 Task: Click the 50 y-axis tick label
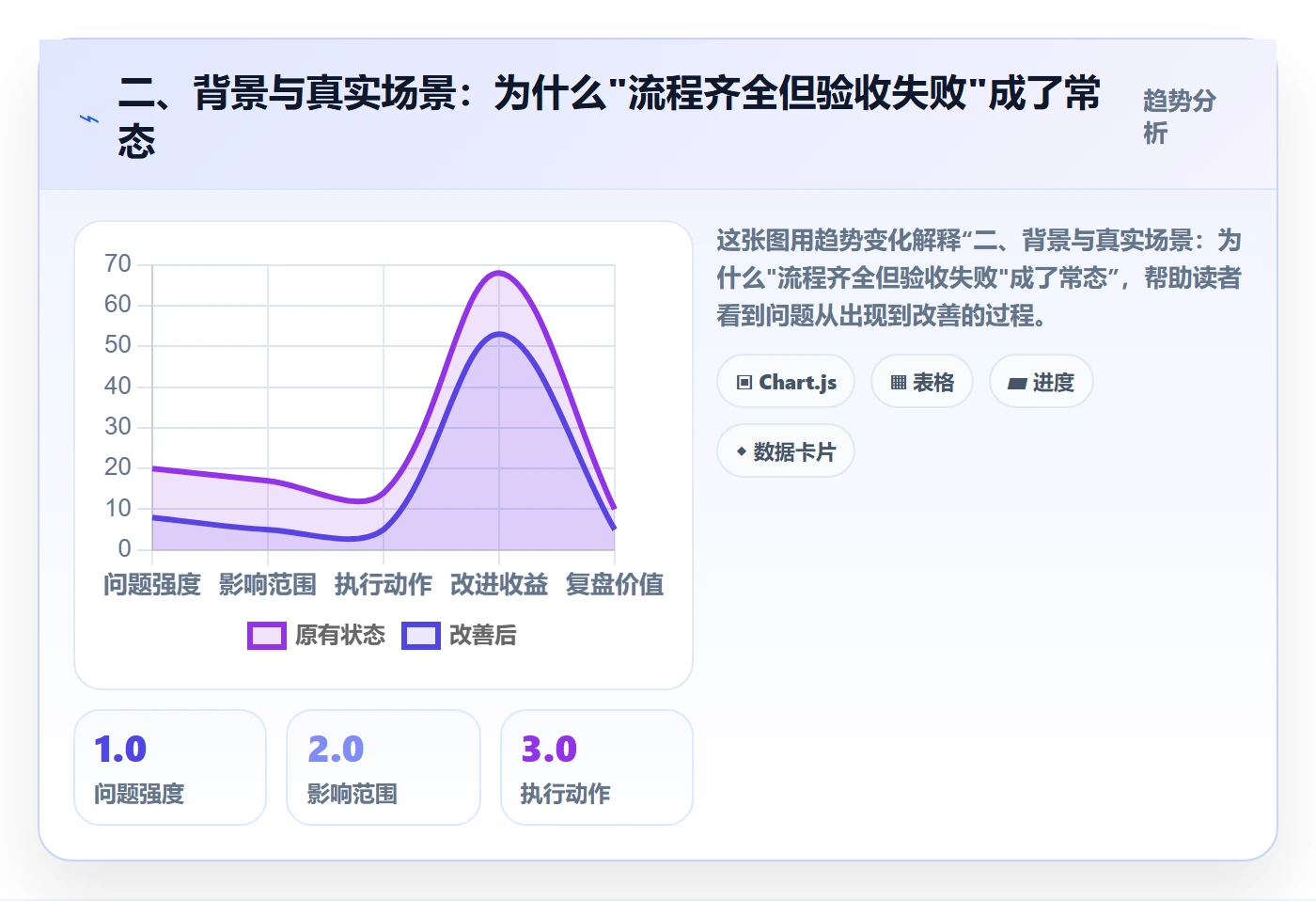pos(117,344)
